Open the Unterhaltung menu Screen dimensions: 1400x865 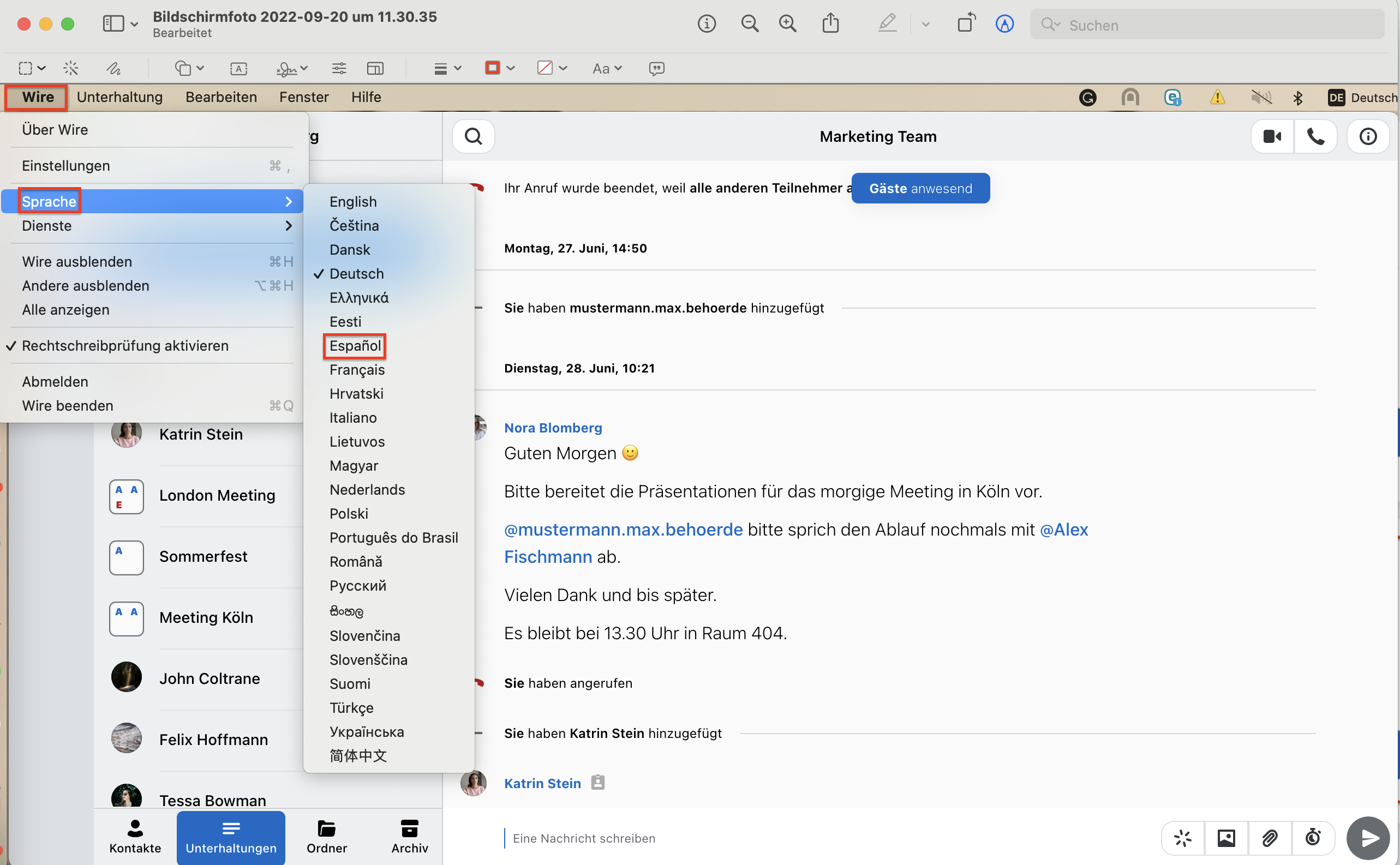click(x=119, y=97)
